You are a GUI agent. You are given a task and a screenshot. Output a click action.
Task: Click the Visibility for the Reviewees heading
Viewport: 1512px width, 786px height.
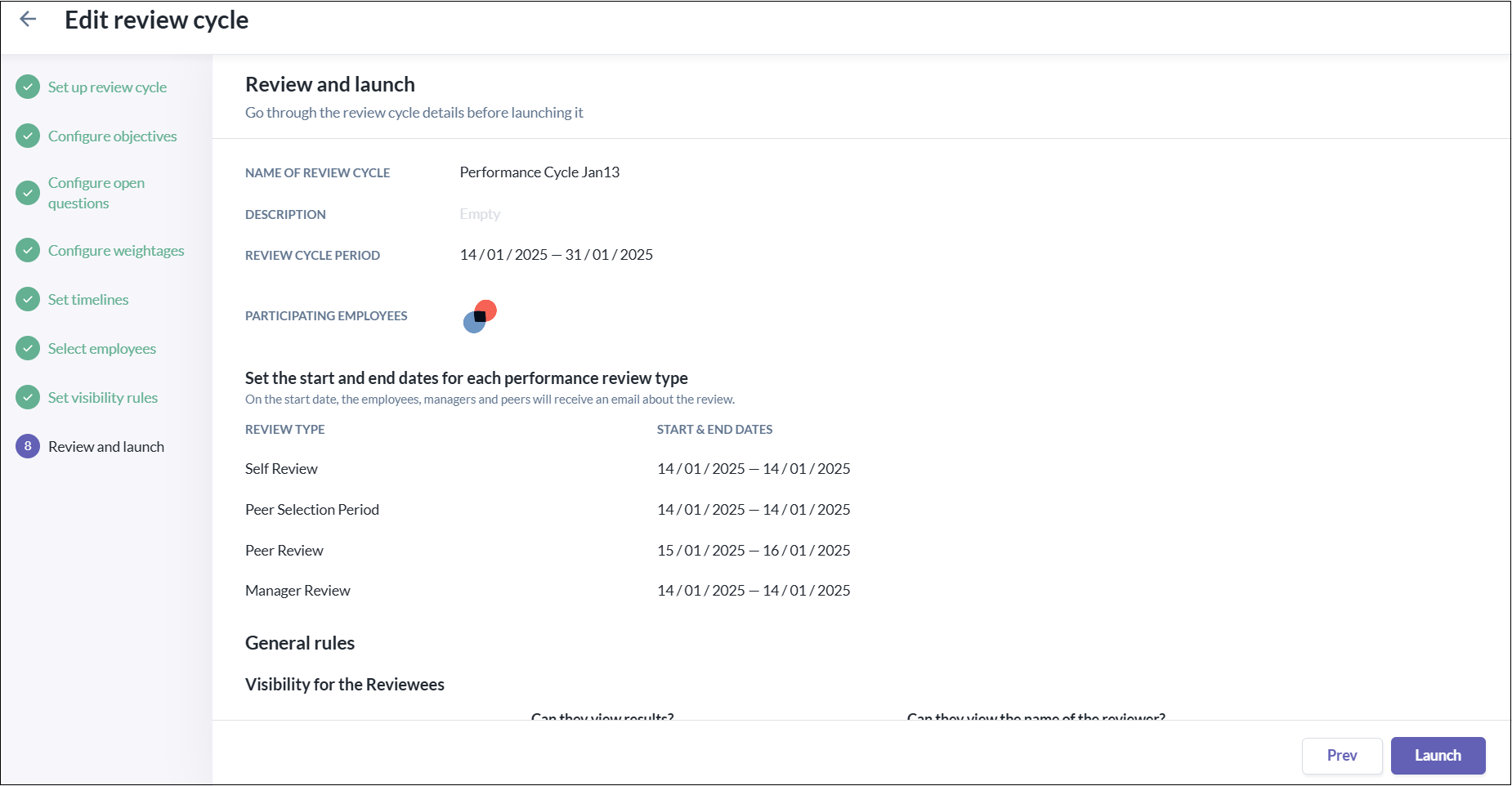[345, 685]
